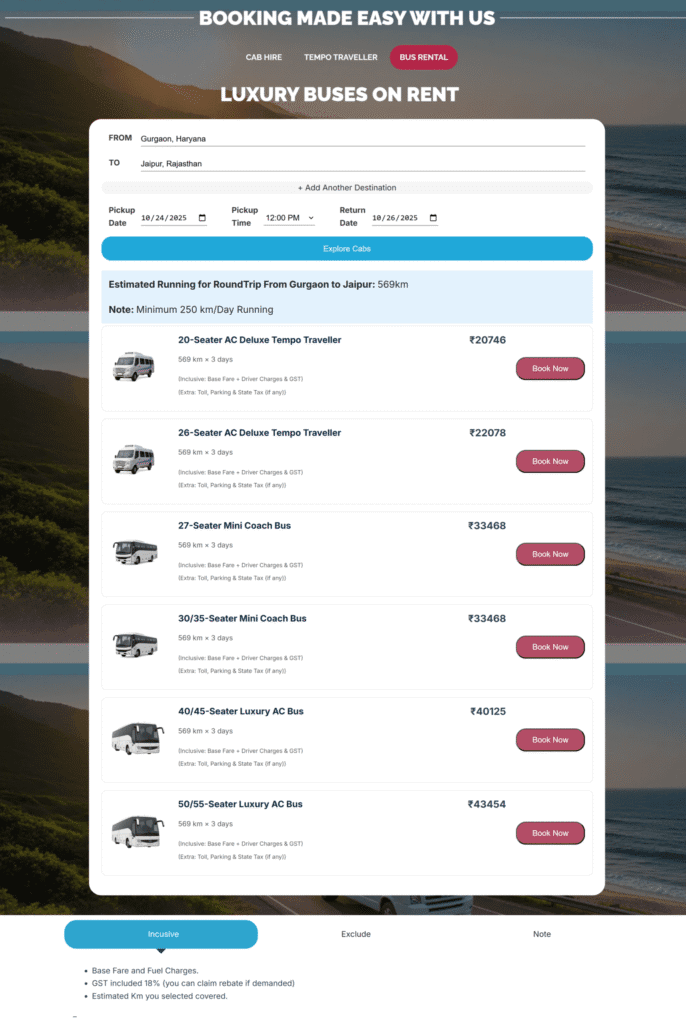
Task: Click the Explore Cabs button
Action: pos(347,248)
